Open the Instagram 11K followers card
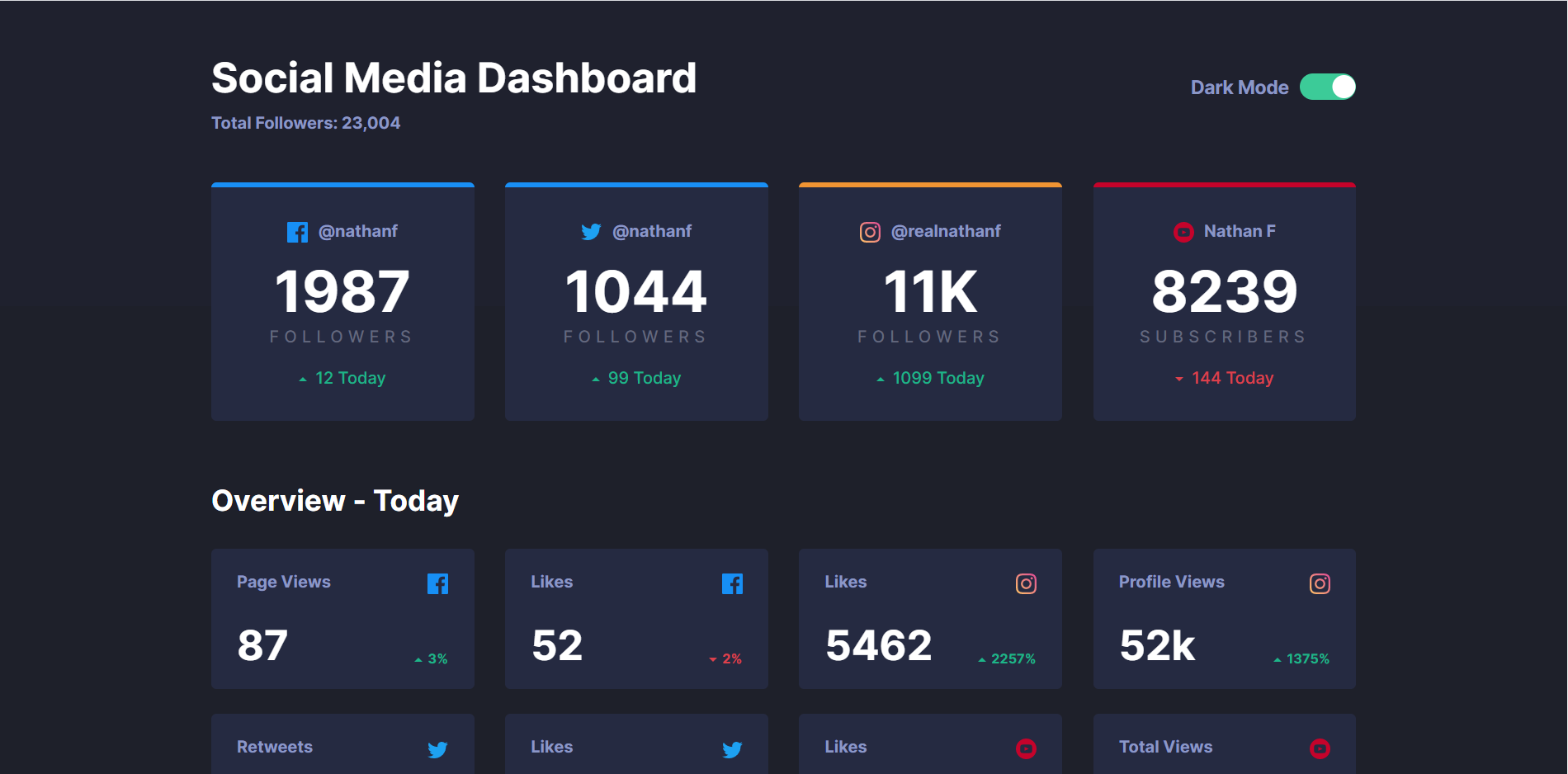The image size is (1568, 774). [x=930, y=301]
